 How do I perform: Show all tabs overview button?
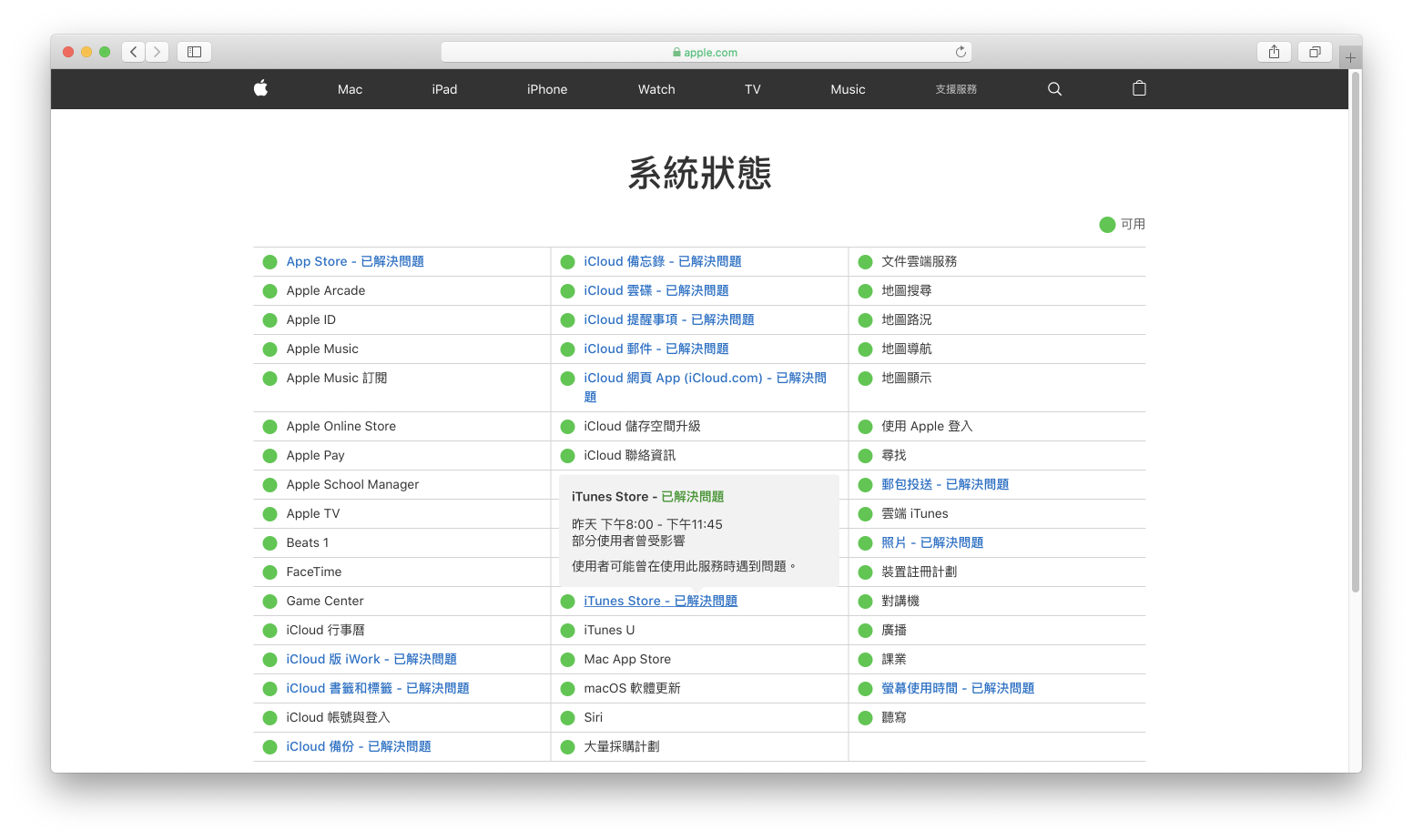pyautogui.click(x=1315, y=52)
